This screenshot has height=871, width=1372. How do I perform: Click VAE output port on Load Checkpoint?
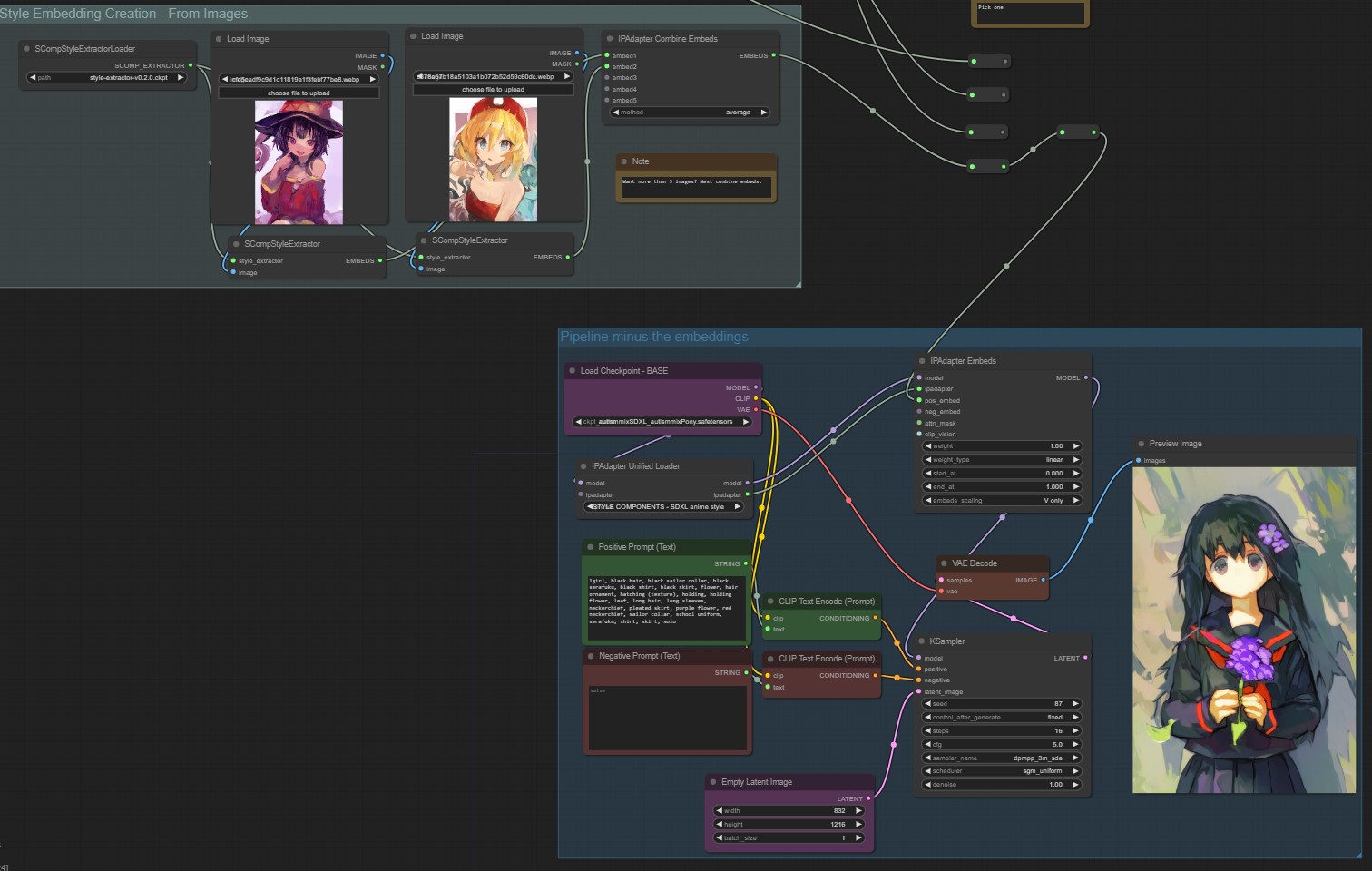[x=756, y=410]
